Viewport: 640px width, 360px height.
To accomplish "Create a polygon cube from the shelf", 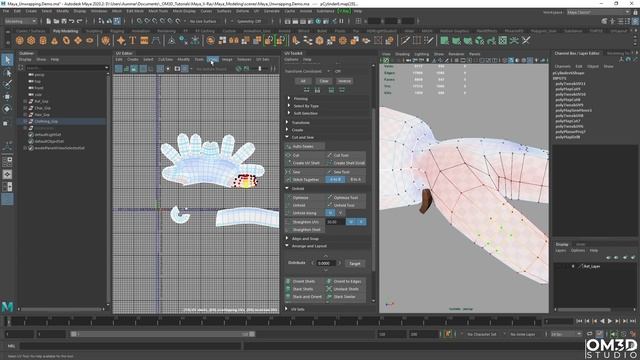I will (31, 40).
